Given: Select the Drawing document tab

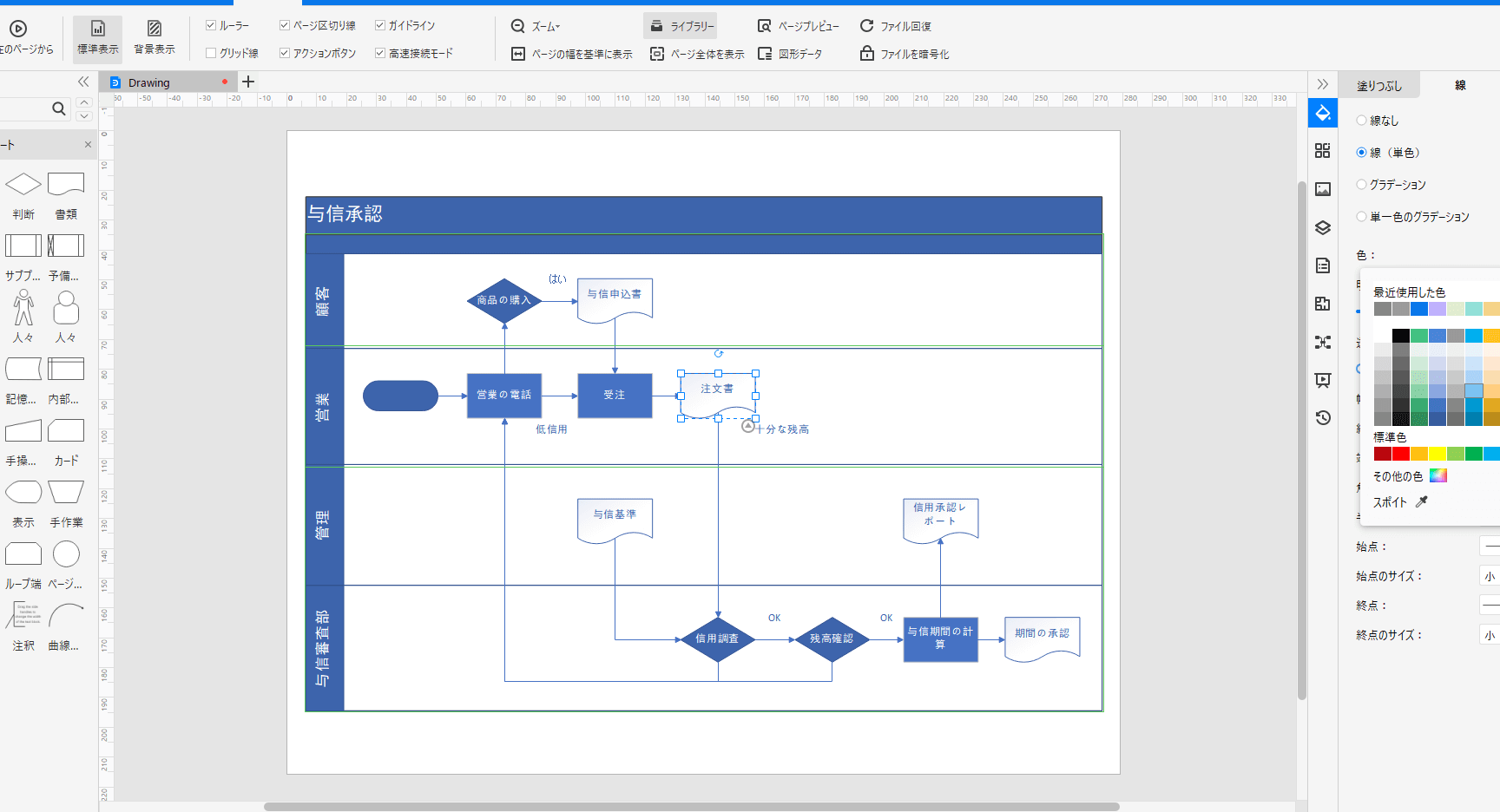Looking at the screenshot, I should (149, 82).
